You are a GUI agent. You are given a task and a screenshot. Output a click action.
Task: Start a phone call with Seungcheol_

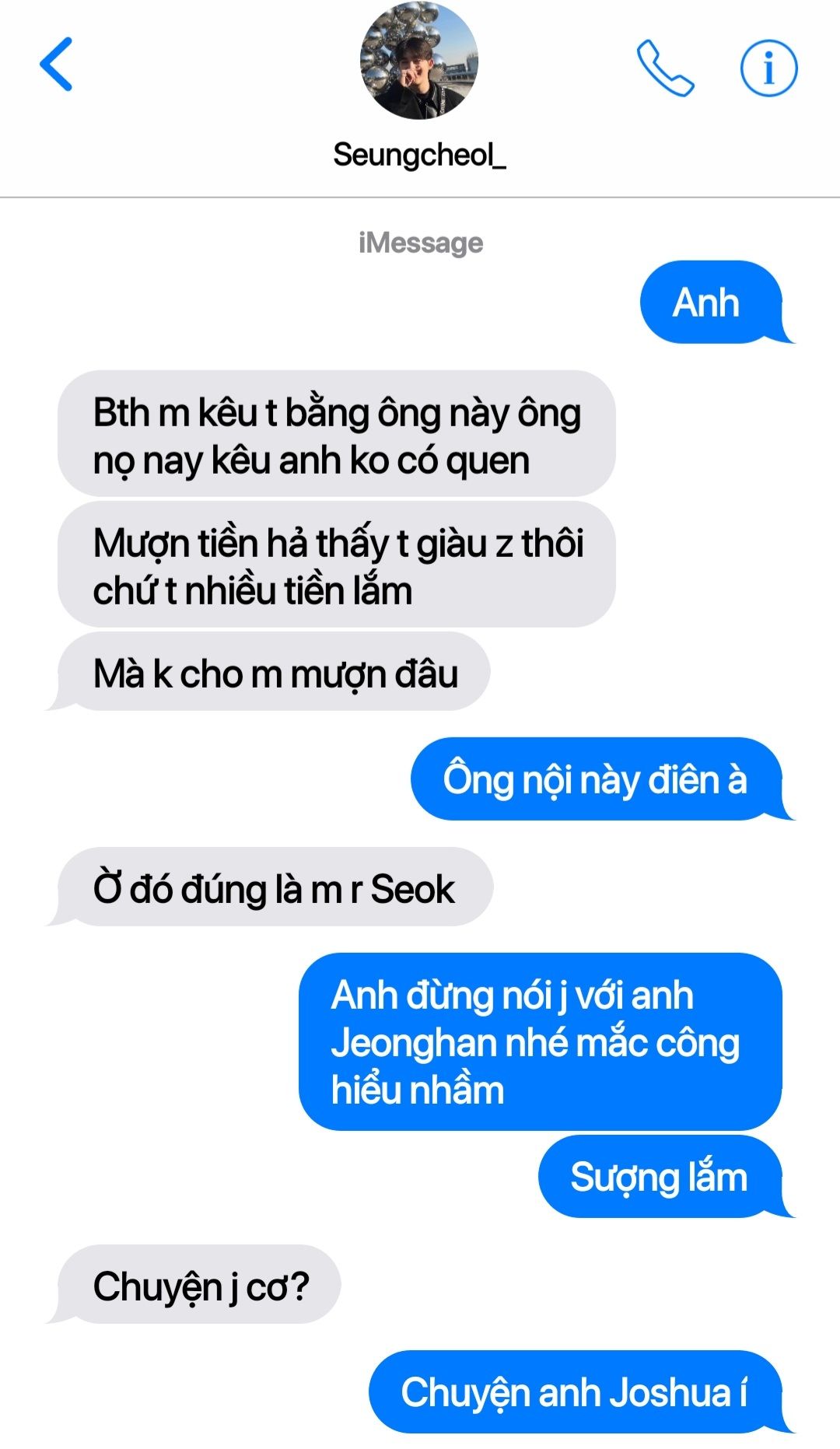pos(665,68)
